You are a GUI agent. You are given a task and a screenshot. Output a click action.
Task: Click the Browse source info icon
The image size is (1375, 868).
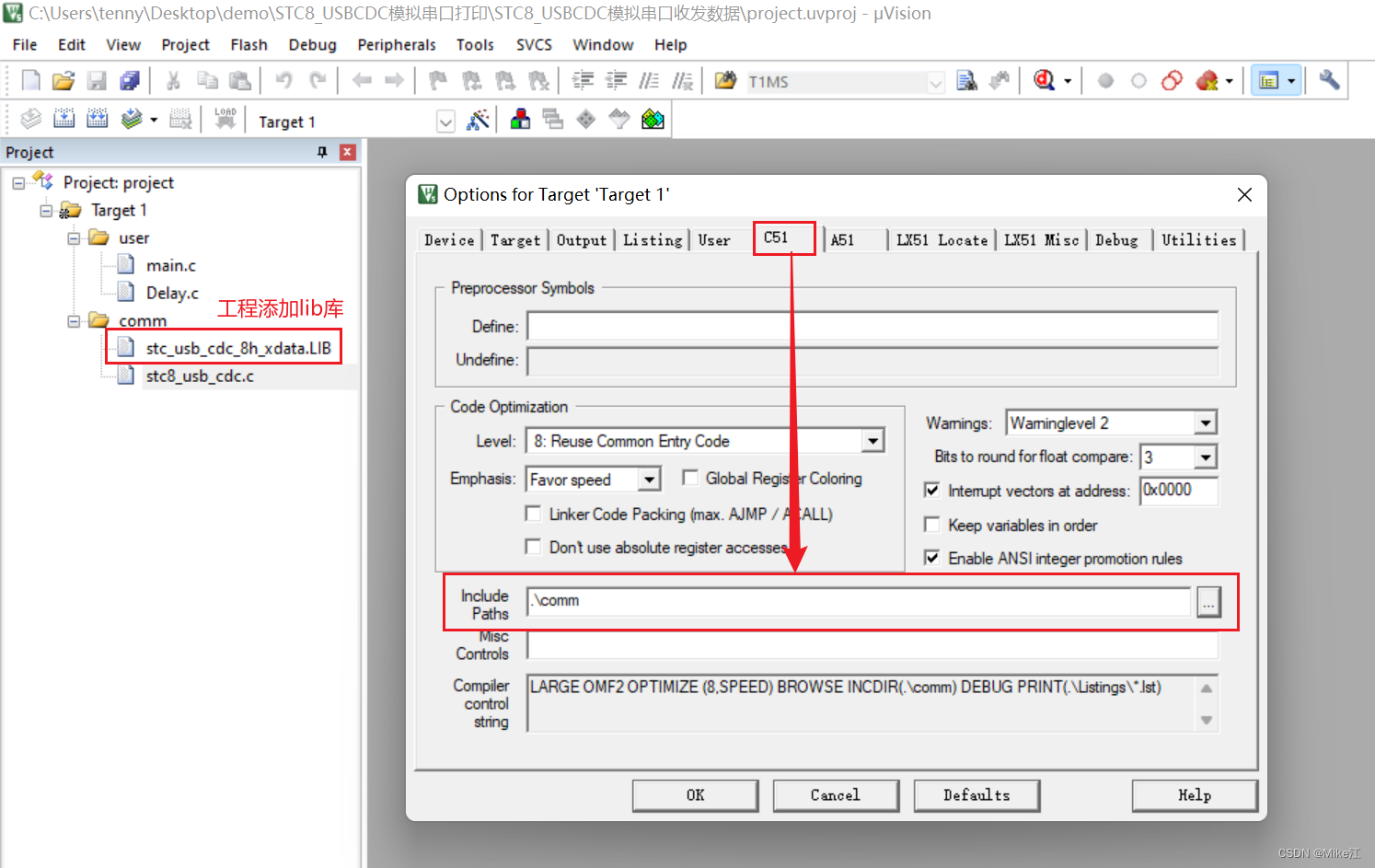pyautogui.click(x=999, y=81)
